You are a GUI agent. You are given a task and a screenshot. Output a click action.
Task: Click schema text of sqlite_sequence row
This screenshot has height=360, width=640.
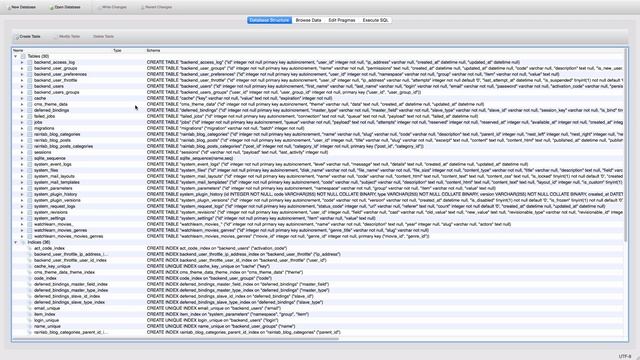[x=190, y=158]
